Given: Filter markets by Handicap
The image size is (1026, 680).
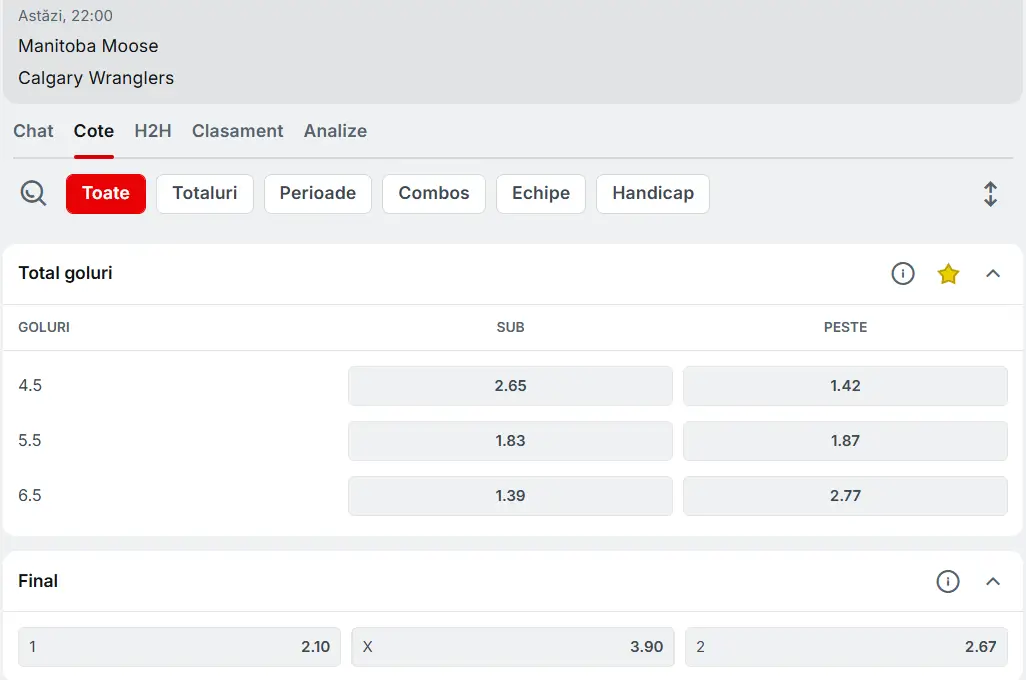Looking at the screenshot, I should (653, 194).
